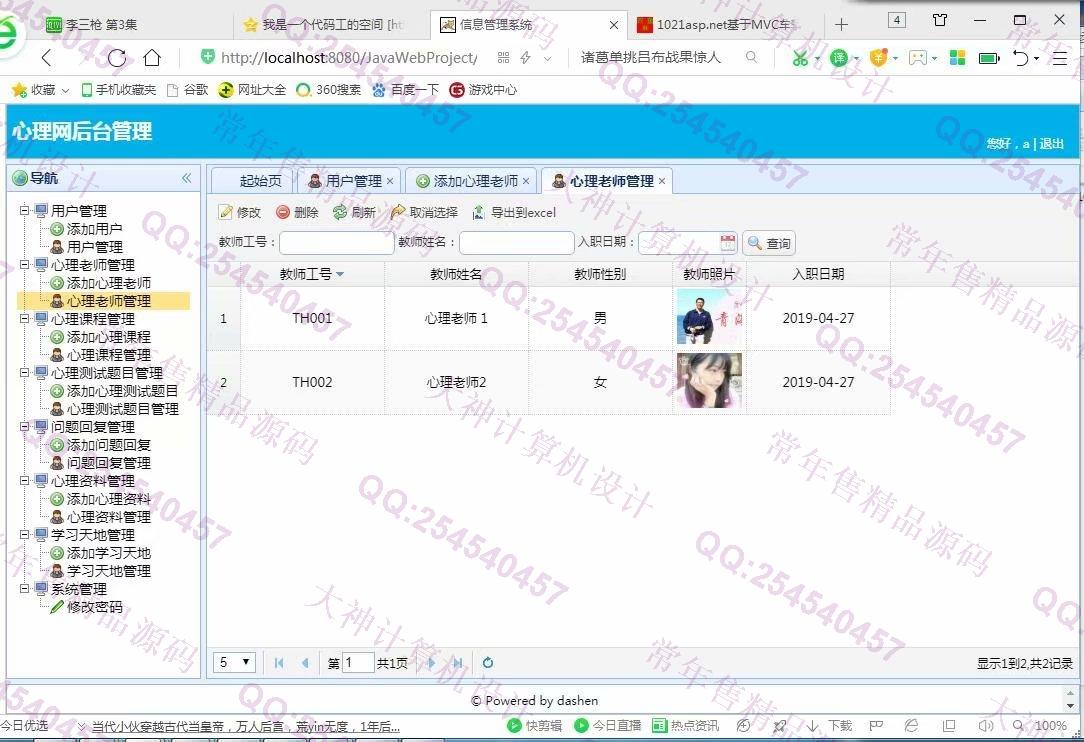Click the 教师姓名 input field
Screen dimensions: 1084x742
516,243
